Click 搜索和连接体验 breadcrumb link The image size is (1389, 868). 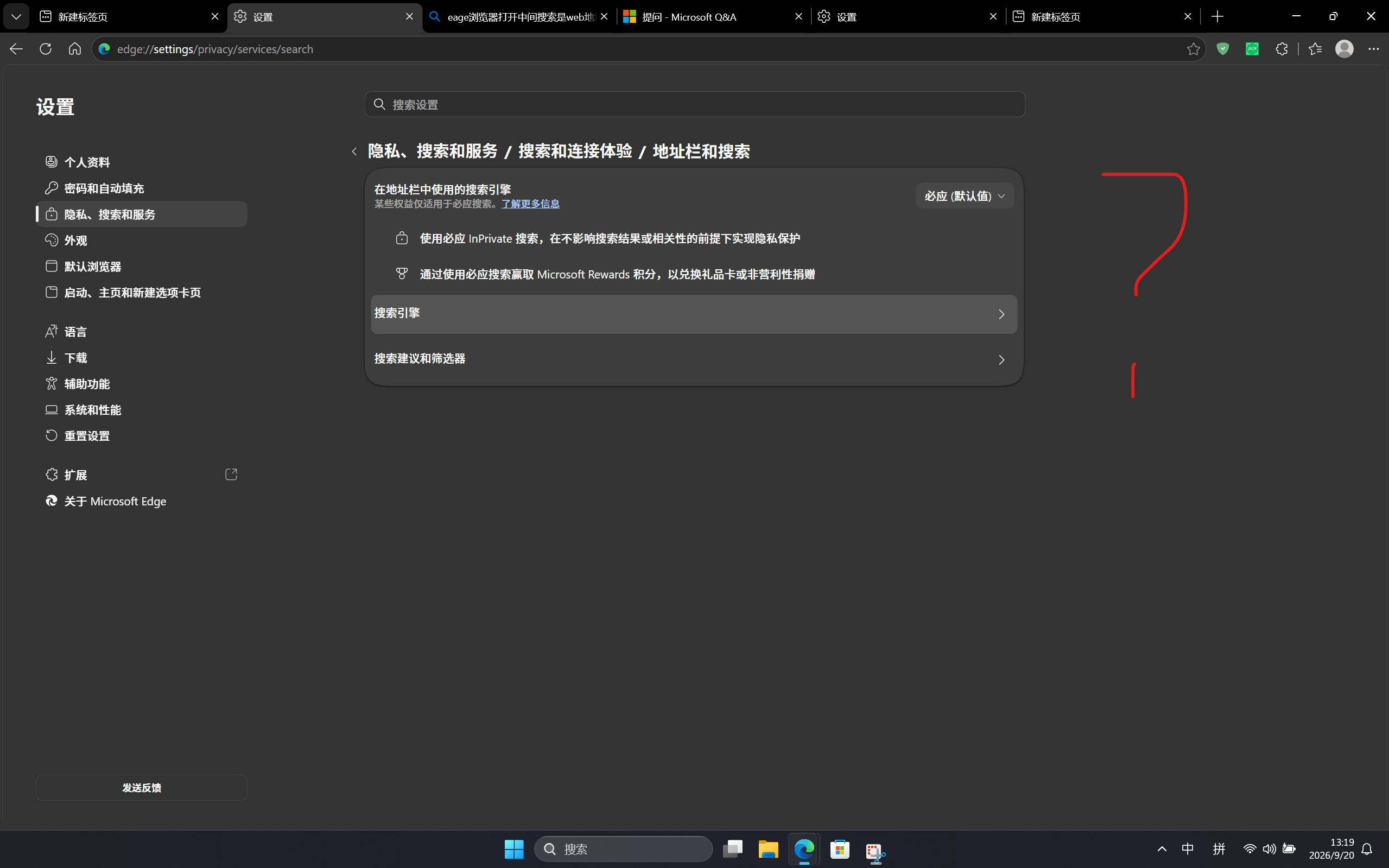click(575, 151)
